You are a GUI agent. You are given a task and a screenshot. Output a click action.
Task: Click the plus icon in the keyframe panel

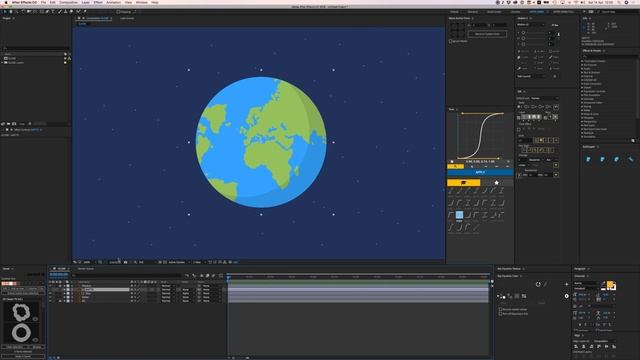tap(567, 284)
